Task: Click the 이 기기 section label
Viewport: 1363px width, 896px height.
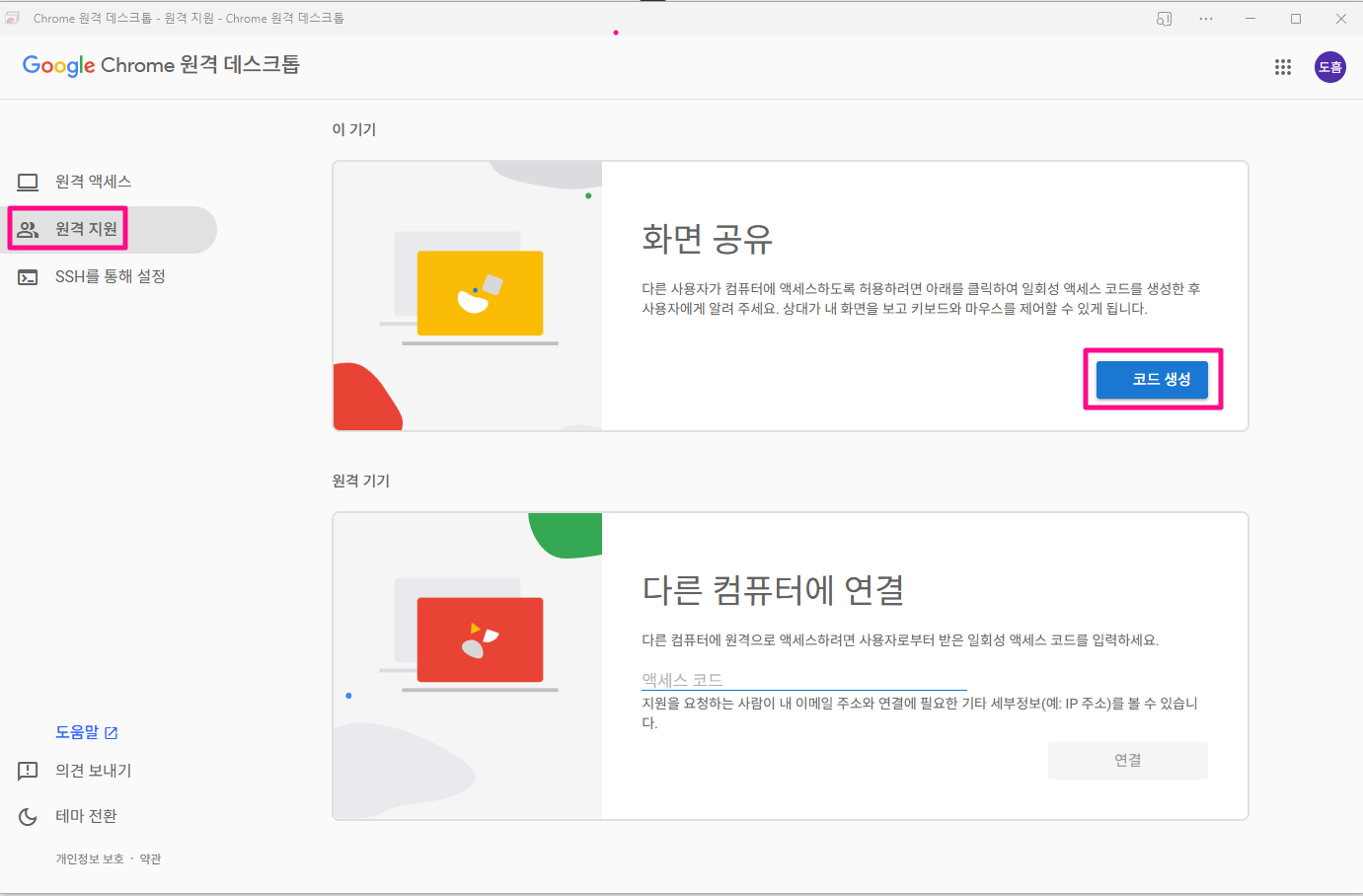Action: click(x=353, y=129)
